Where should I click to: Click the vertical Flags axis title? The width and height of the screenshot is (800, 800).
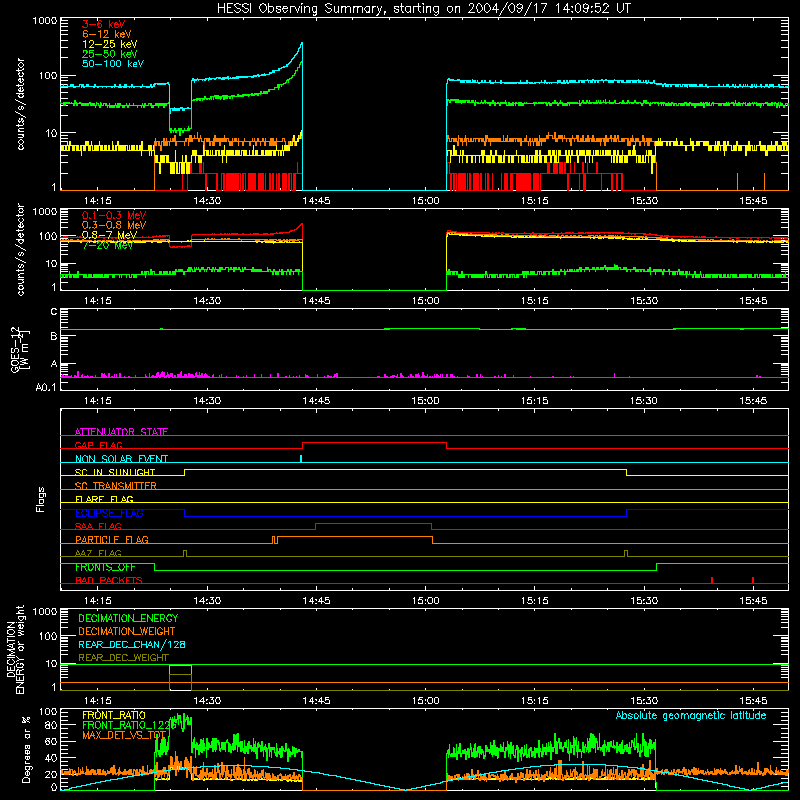(41, 499)
